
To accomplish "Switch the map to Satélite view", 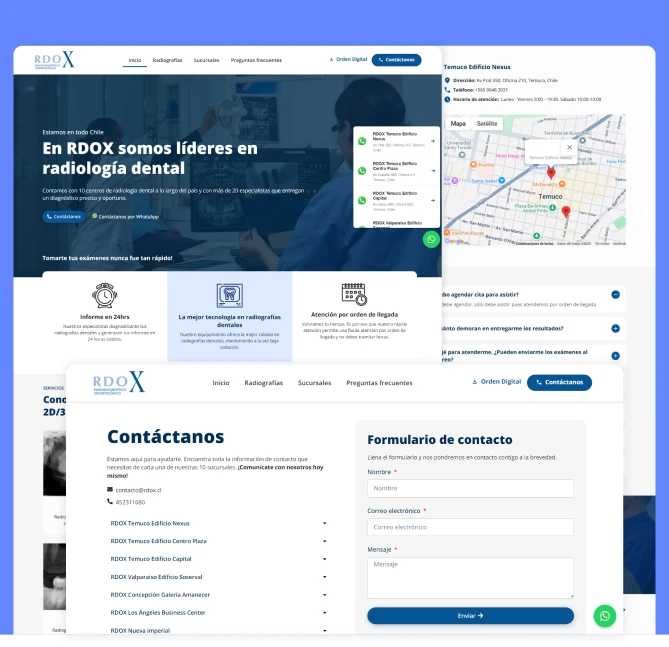I will tap(487, 124).
